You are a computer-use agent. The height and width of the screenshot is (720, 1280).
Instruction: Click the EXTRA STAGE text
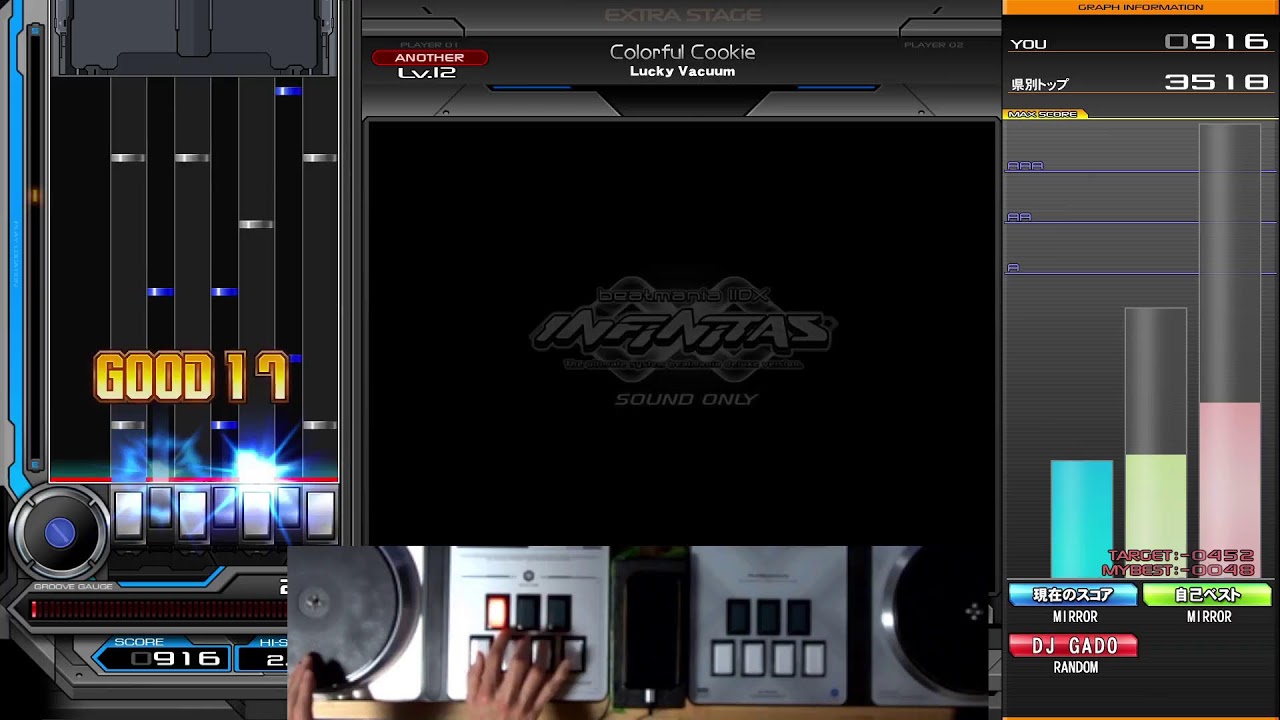683,15
